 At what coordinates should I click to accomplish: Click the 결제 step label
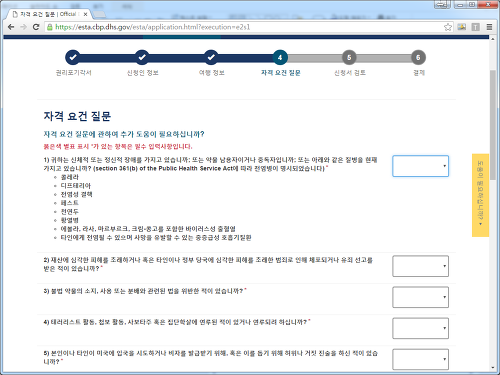[419, 73]
